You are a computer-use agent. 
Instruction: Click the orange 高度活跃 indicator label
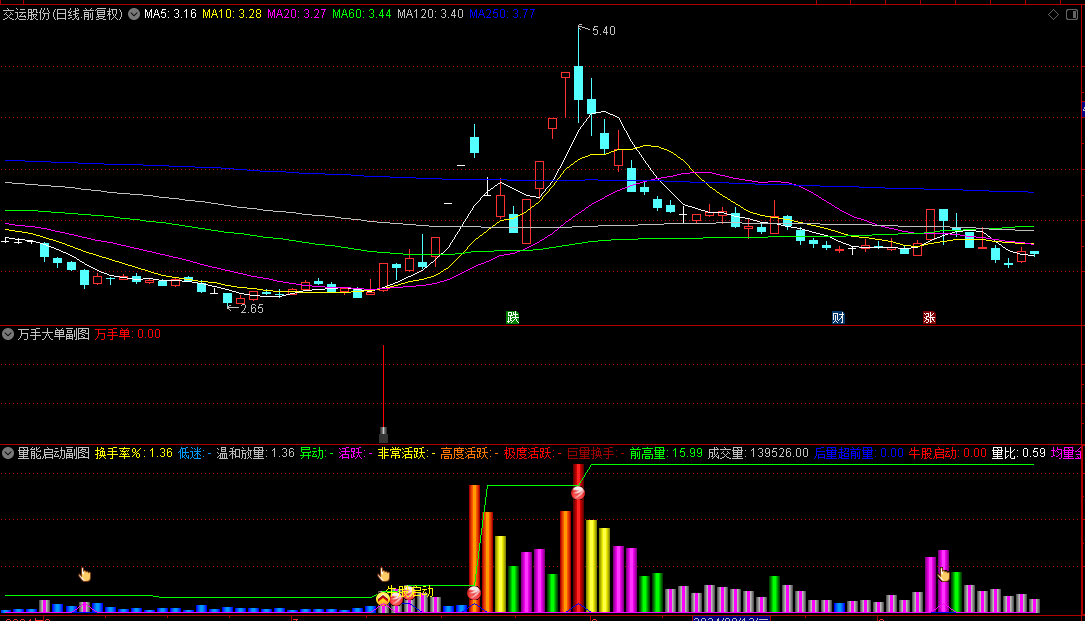(469, 453)
